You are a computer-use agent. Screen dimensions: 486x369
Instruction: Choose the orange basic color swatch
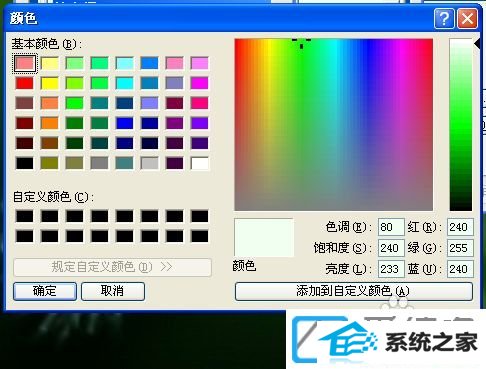click(49, 123)
